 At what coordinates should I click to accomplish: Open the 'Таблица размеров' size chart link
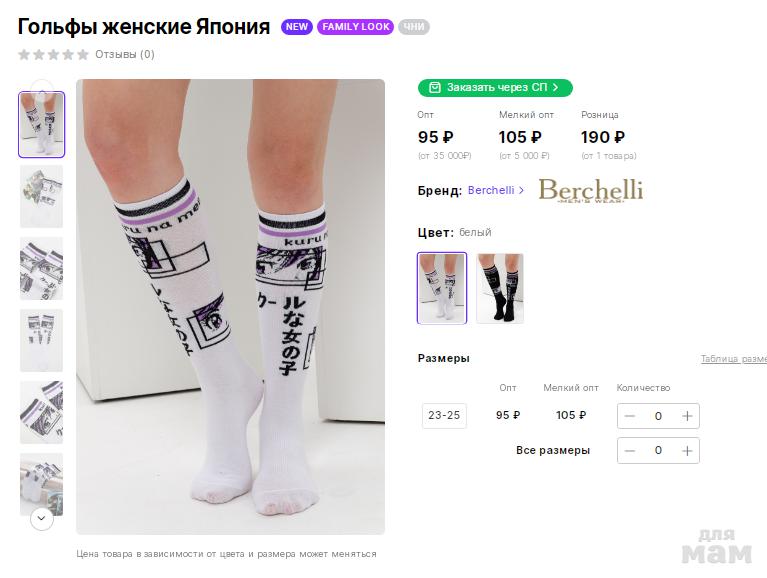click(733, 359)
